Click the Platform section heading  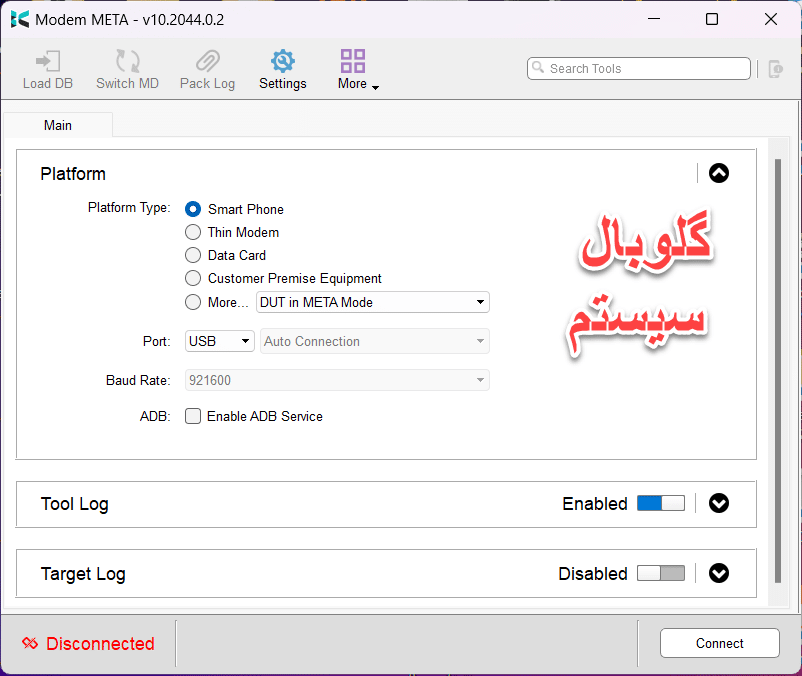point(73,174)
